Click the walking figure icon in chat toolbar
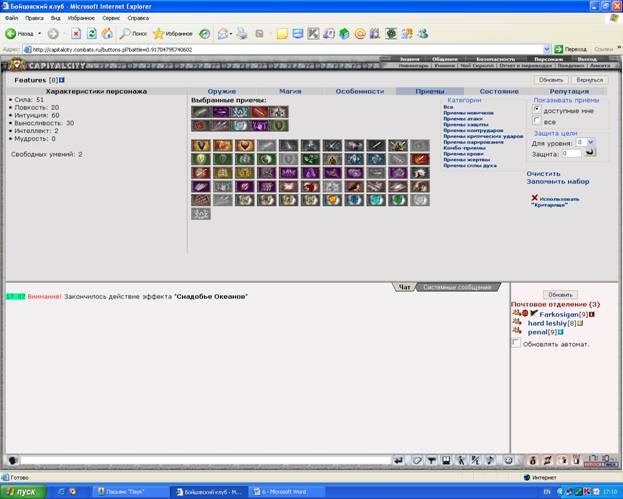The width and height of the screenshot is (623, 499). tap(461, 460)
